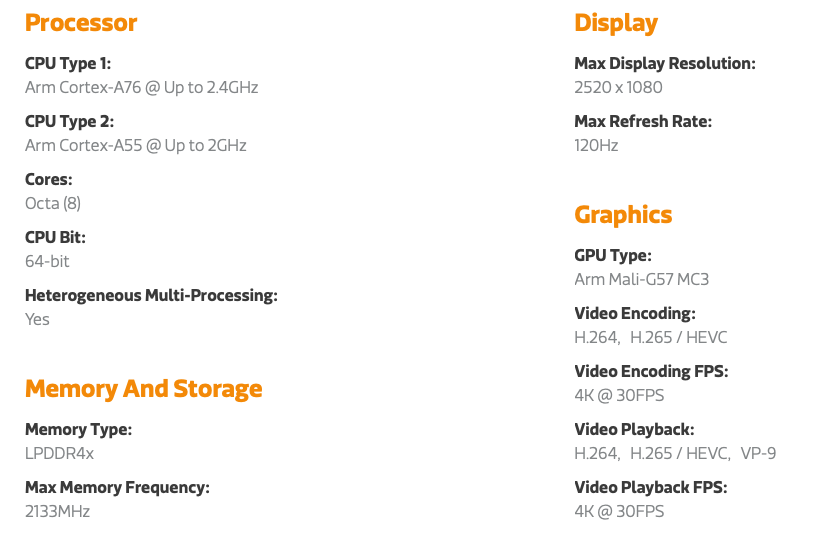
Task: Select the Arm Cortex-A76 CPU value text
Action: point(141,87)
